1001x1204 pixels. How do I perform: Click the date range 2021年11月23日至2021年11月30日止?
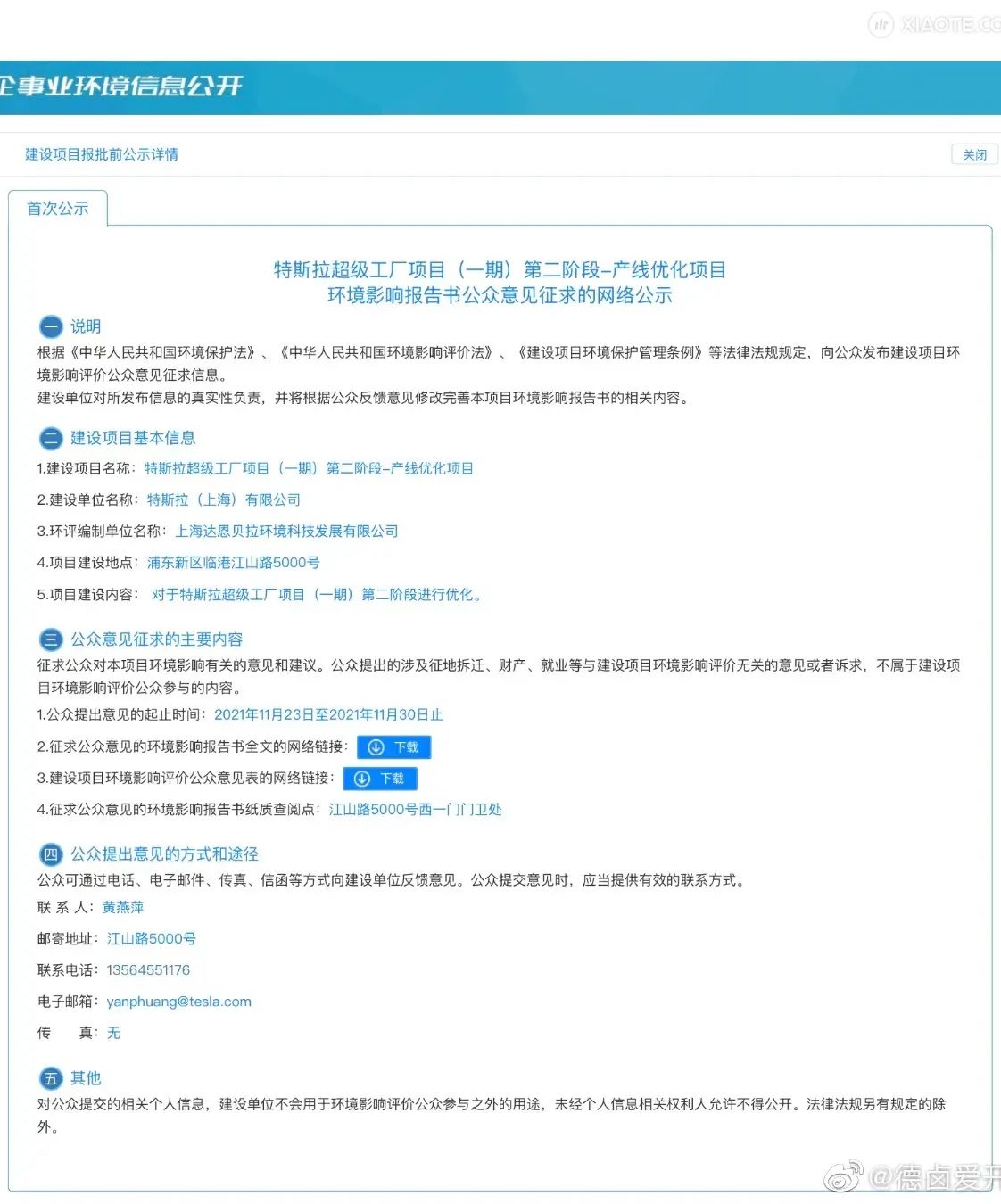tap(328, 715)
